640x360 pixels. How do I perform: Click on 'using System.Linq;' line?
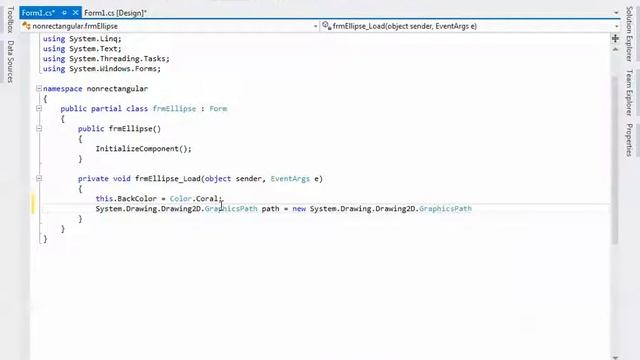[x=82, y=39]
